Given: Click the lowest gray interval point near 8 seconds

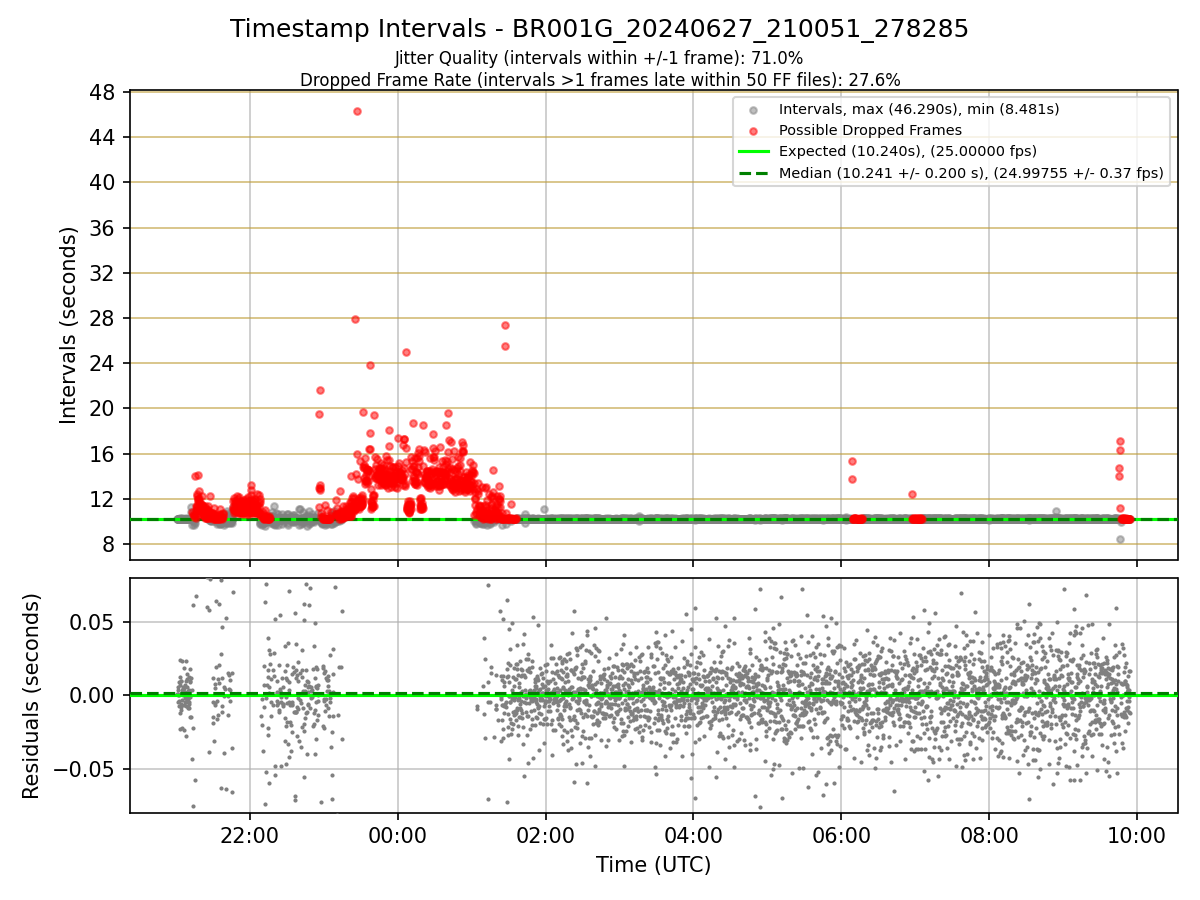Looking at the screenshot, I should point(1120,539).
